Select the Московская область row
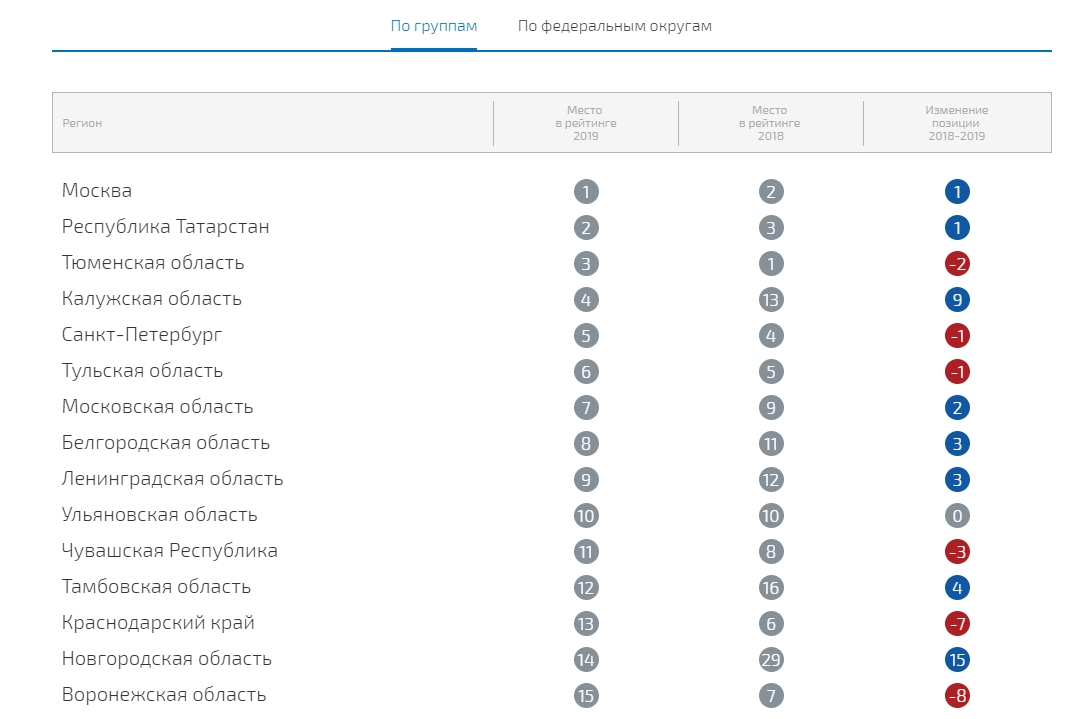The image size is (1079, 719). pos(552,407)
